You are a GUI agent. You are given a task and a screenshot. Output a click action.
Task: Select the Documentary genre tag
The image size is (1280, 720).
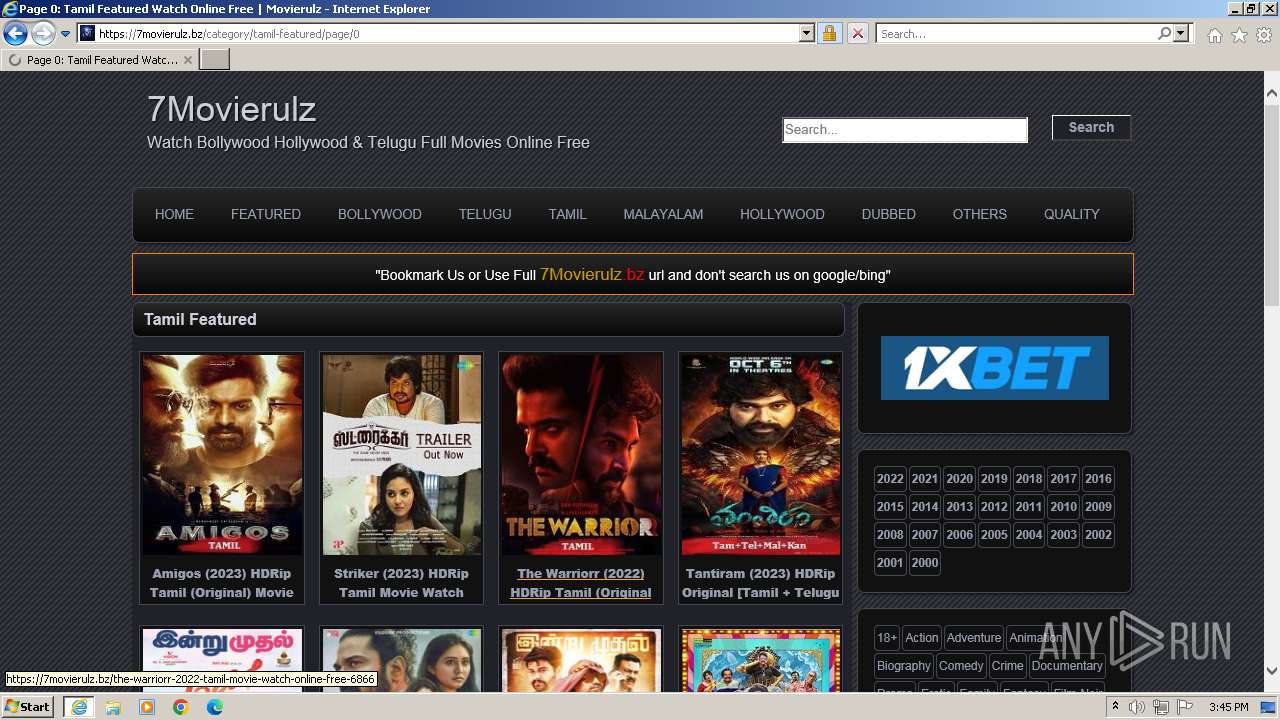(x=1067, y=666)
